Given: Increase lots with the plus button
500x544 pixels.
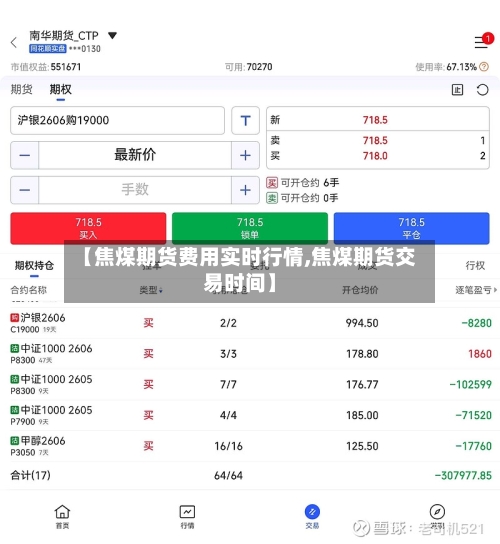Looking at the screenshot, I should pyautogui.click(x=245, y=190).
